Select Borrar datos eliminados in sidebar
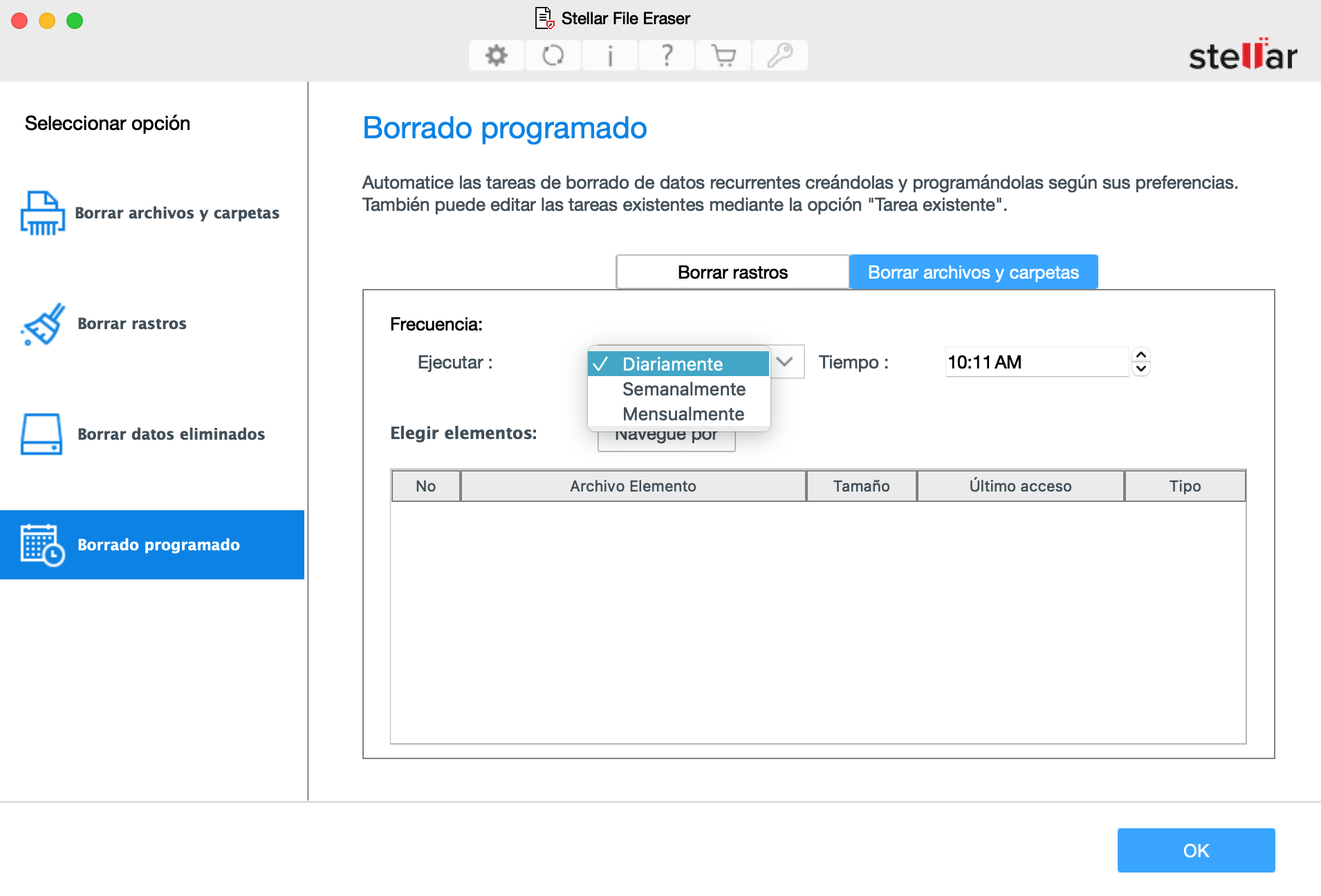 pyautogui.click(x=152, y=434)
